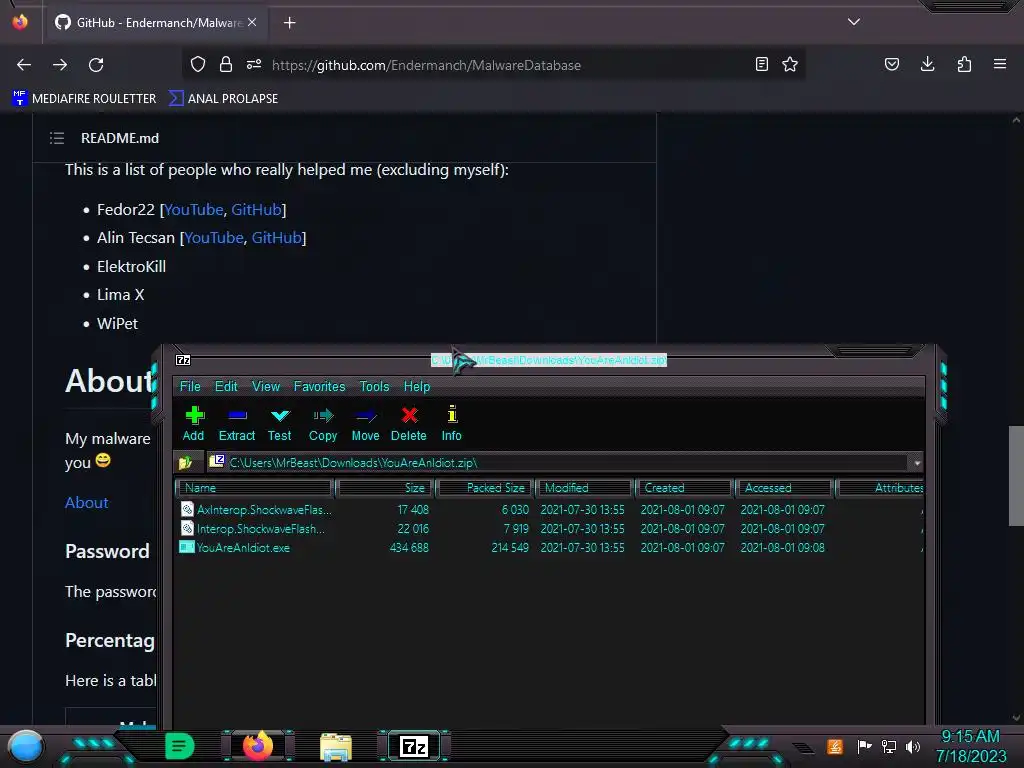Open Firefox extensions icon
Image resolution: width=1024 pixels, height=768 pixels.
[964, 64]
